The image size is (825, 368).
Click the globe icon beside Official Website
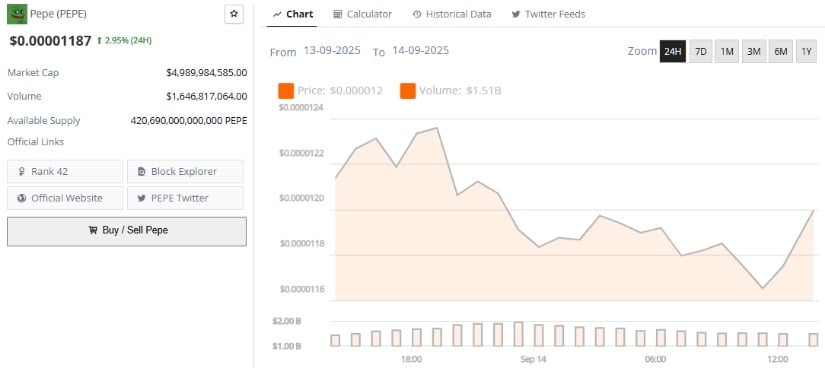(22, 198)
